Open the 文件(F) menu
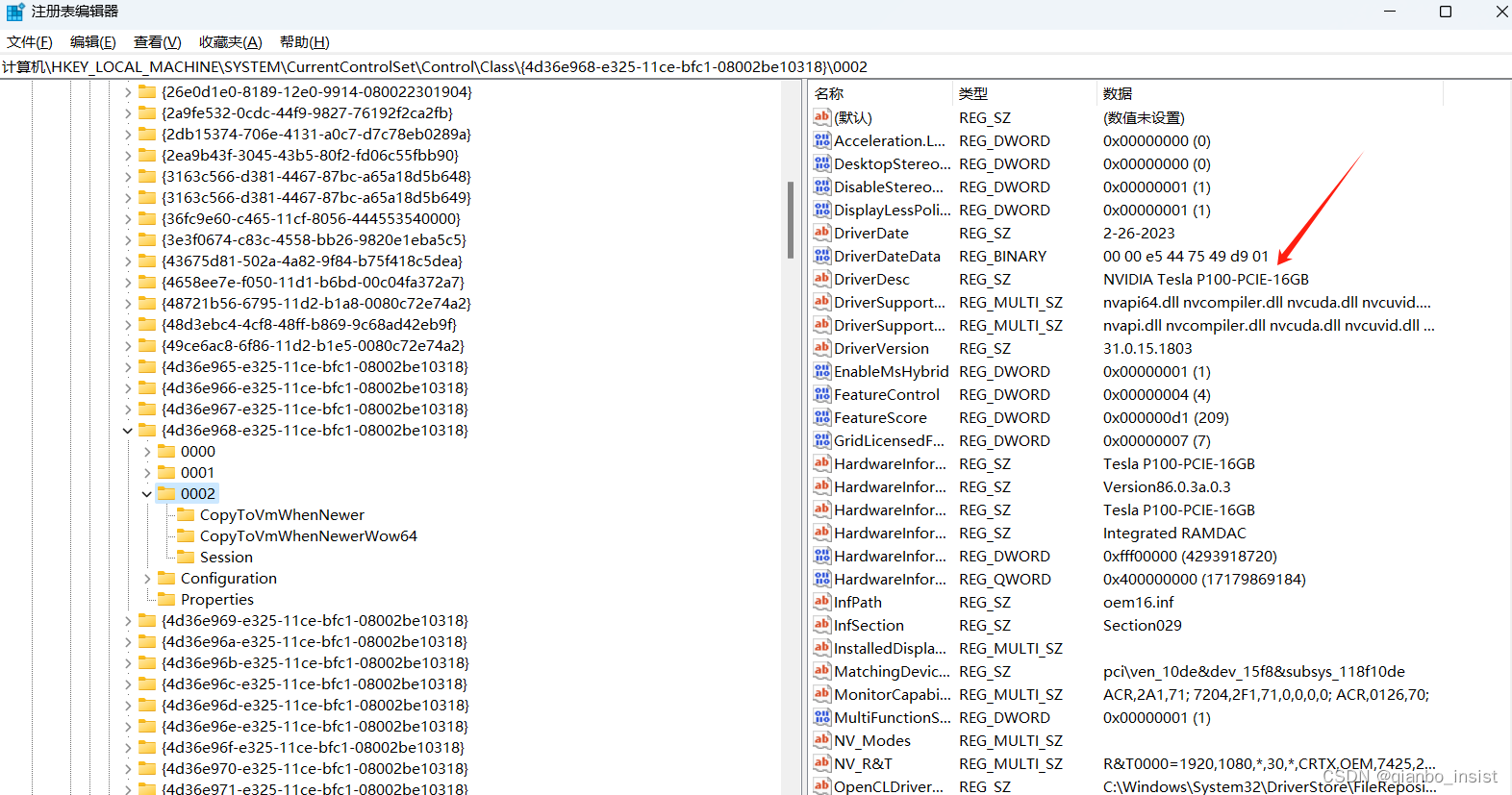 (x=29, y=42)
